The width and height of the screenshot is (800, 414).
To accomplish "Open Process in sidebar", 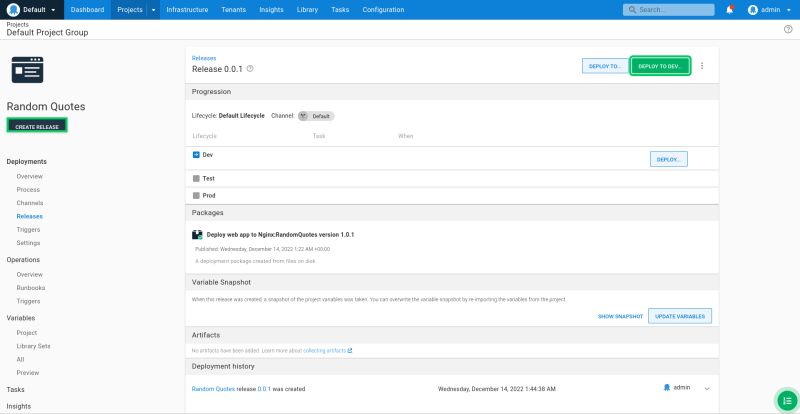I will (x=28, y=189).
